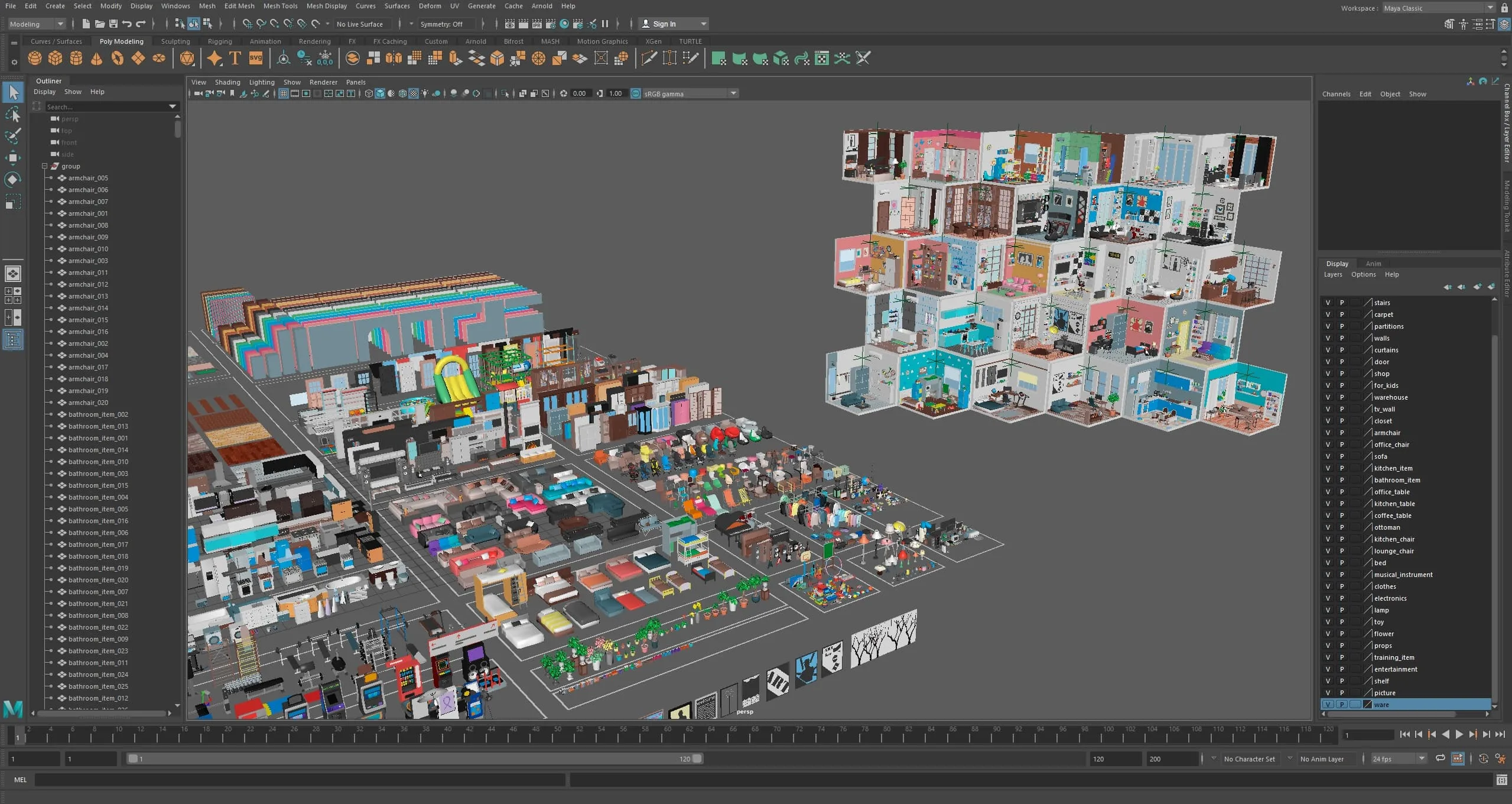1512x804 pixels.
Task: Toggle smooth shade all cube icon
Action: pyautogui.click(x=380, y=93)
